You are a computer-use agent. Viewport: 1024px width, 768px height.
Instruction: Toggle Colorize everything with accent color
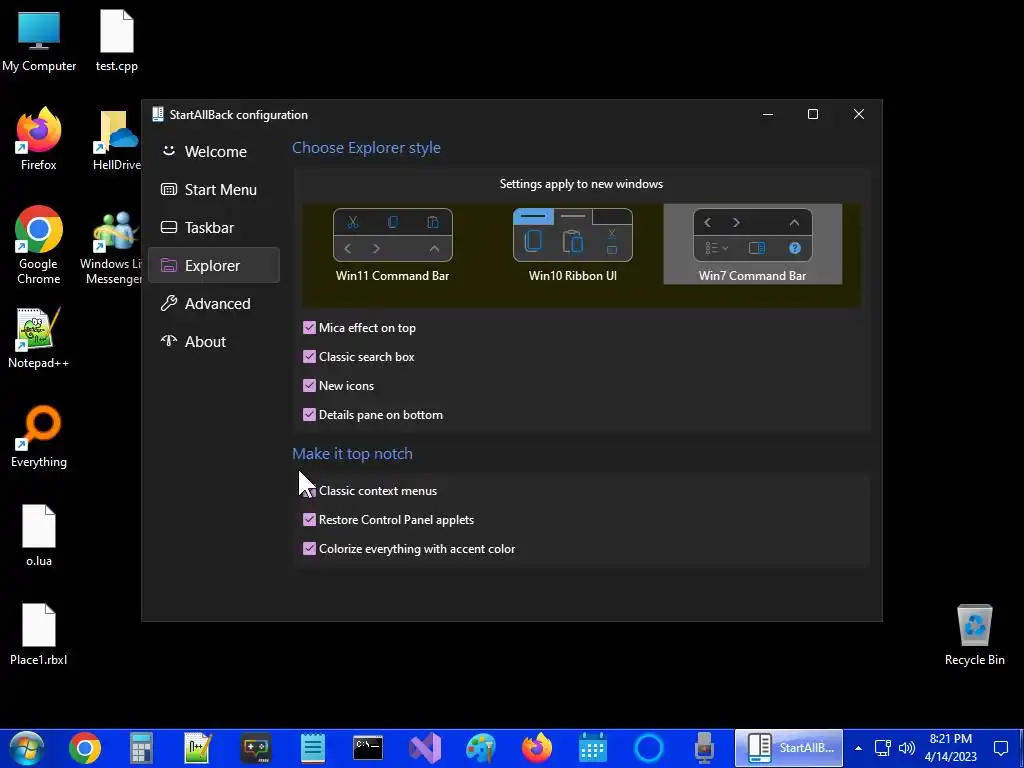310,549
